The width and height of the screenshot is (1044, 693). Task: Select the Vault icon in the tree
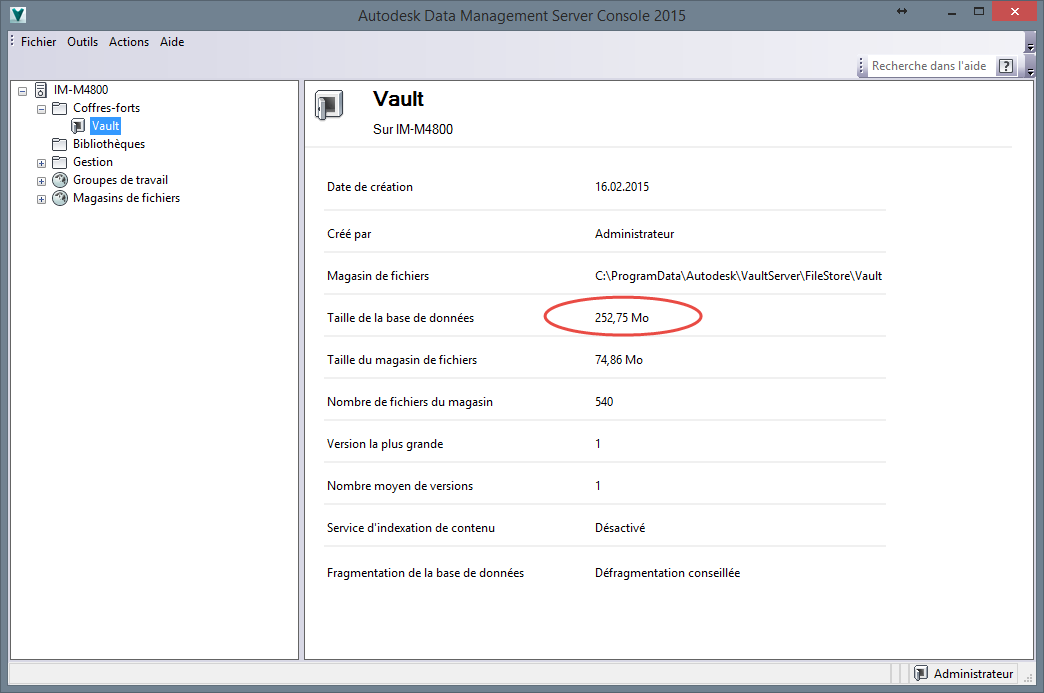77,125
